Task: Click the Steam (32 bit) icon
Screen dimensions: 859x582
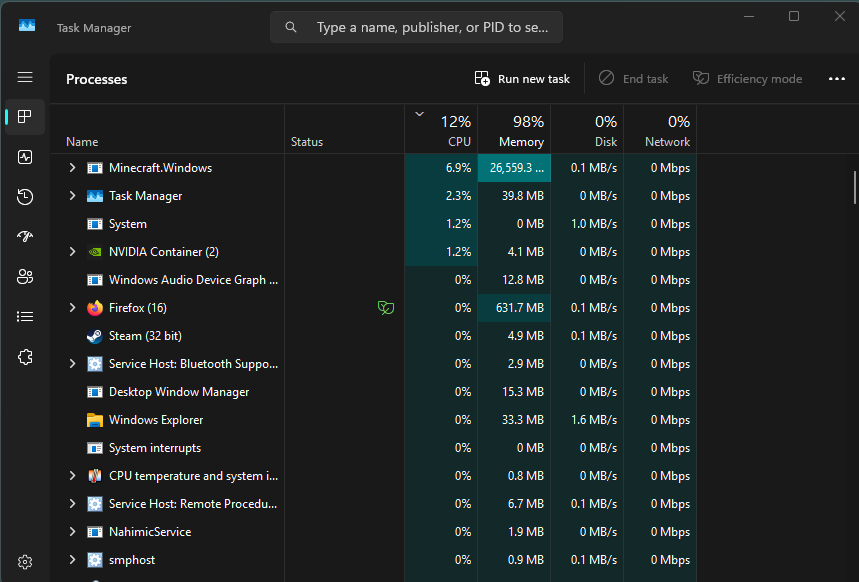Action: 95,336
